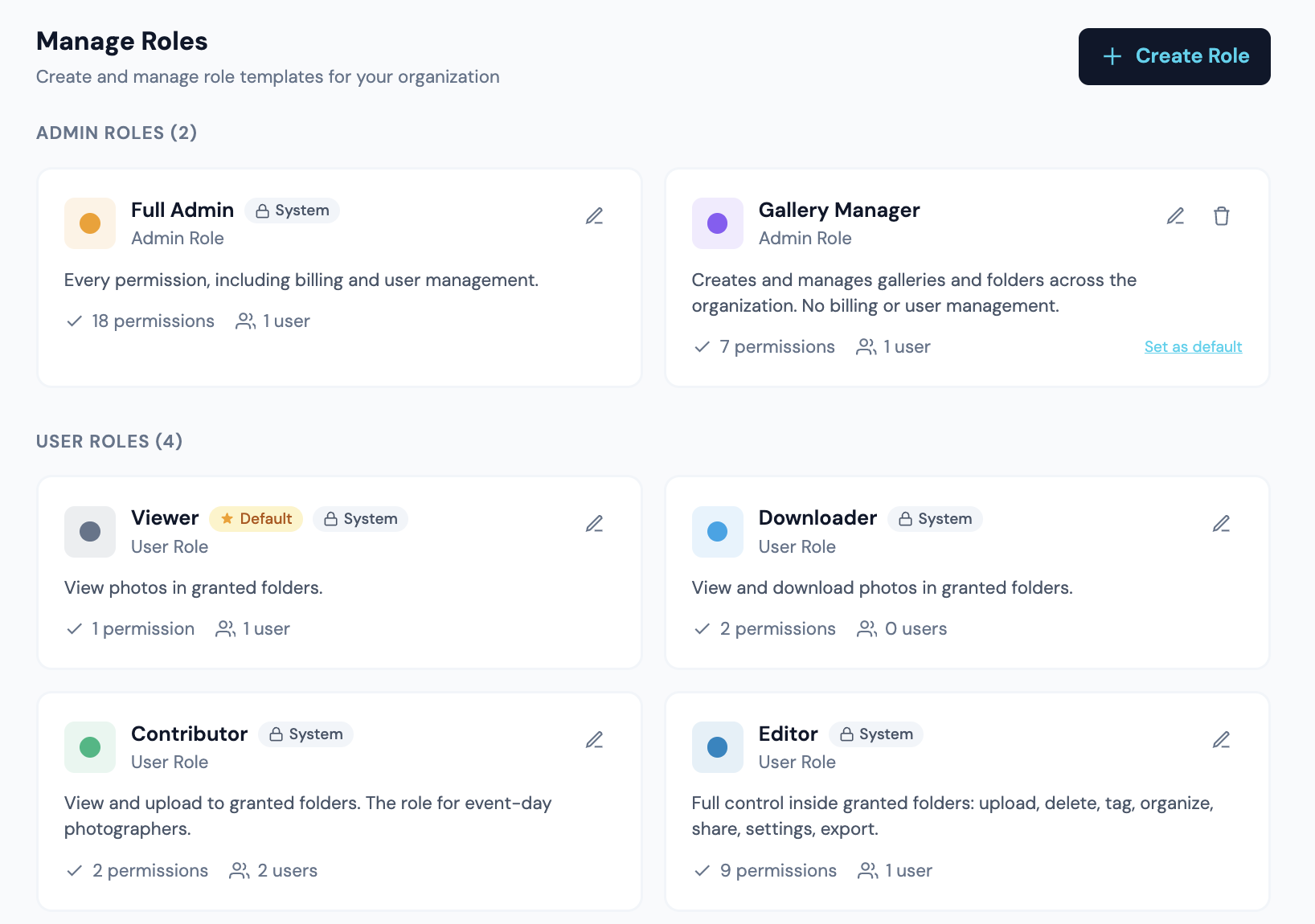Click '9 permissions' on Editor card
Viewport: 1315px width, 924px height.
765,871
